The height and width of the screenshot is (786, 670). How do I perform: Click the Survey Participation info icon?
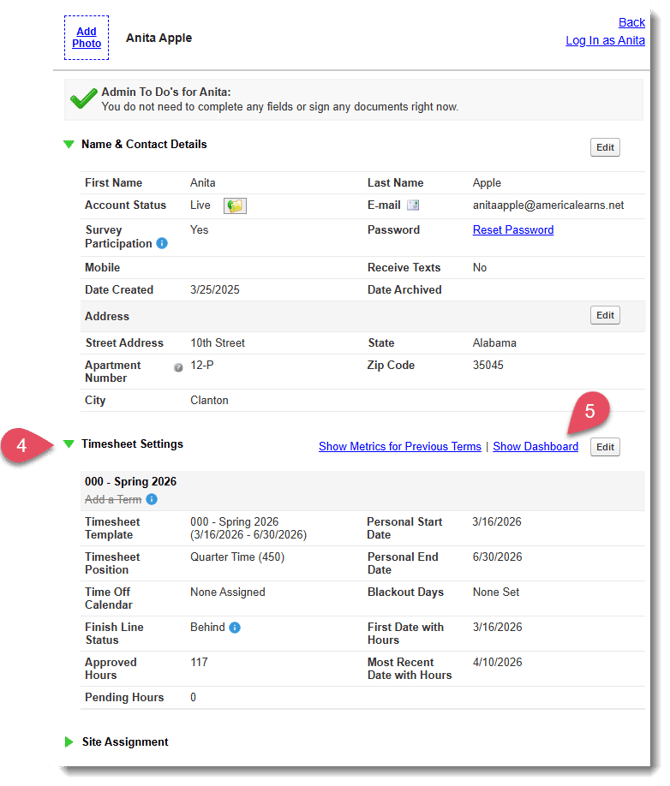(162, 243)
